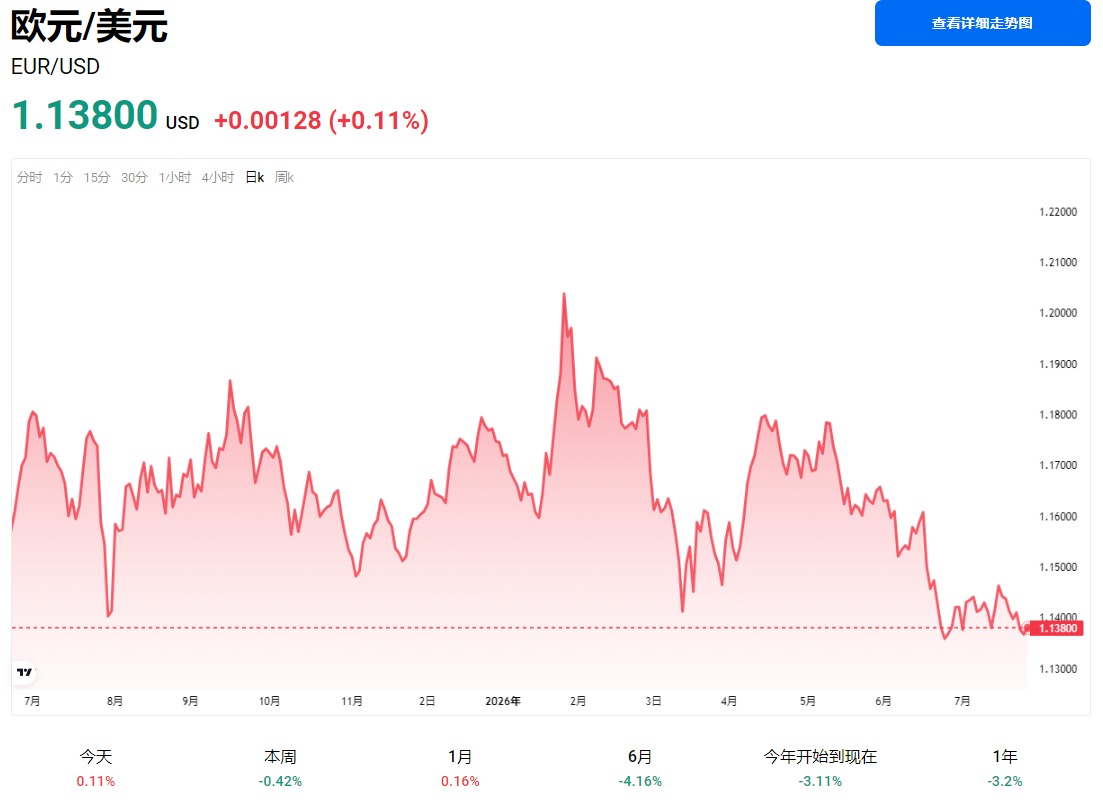Select the 1分 interval tab
The height and width of the screenshot is (808, 1103).
63,177
